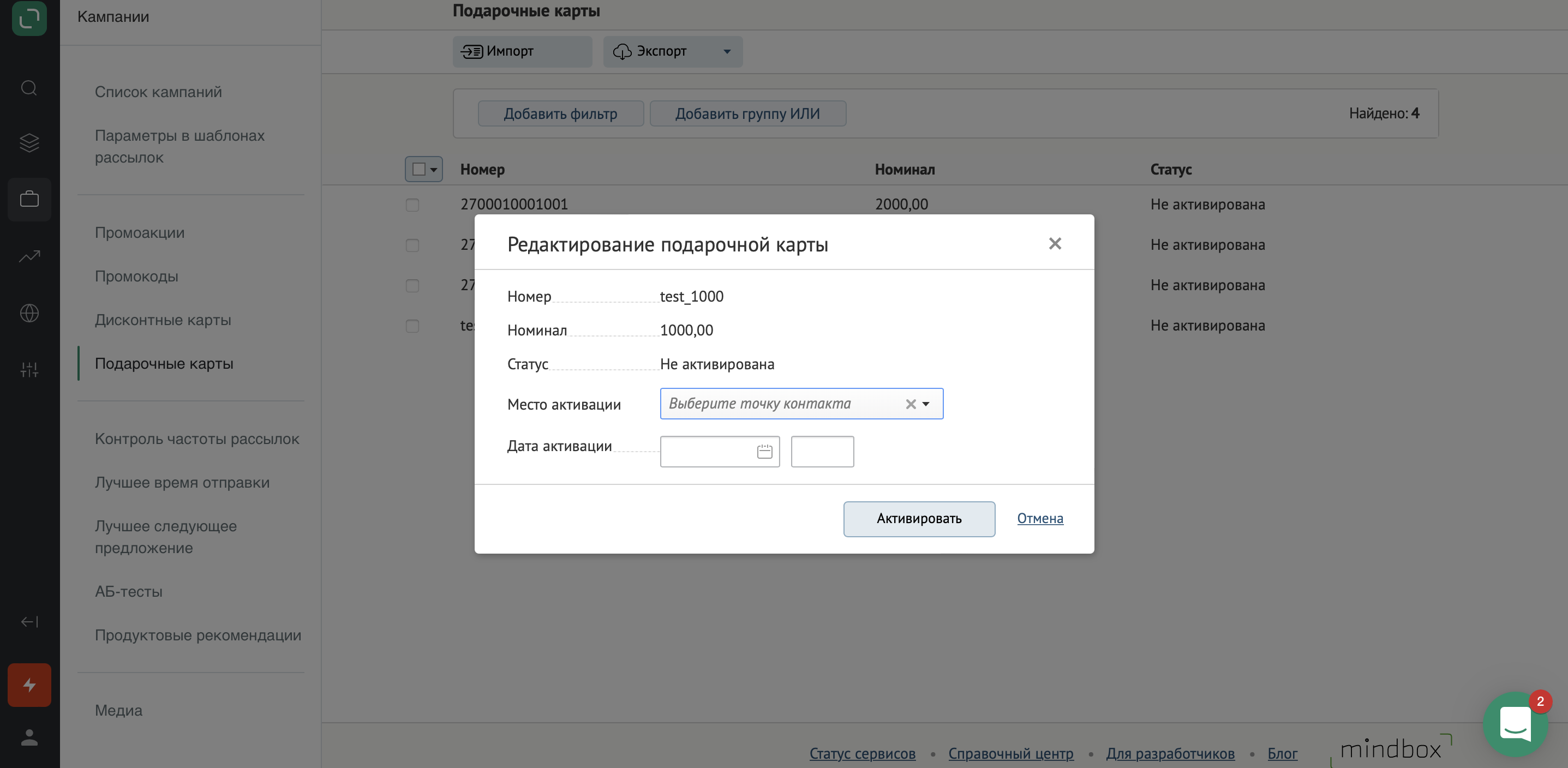This screenshot has height=768, width=1568.
Task: Open the calendar picker in Дата активации
Action: pos(764,452)
